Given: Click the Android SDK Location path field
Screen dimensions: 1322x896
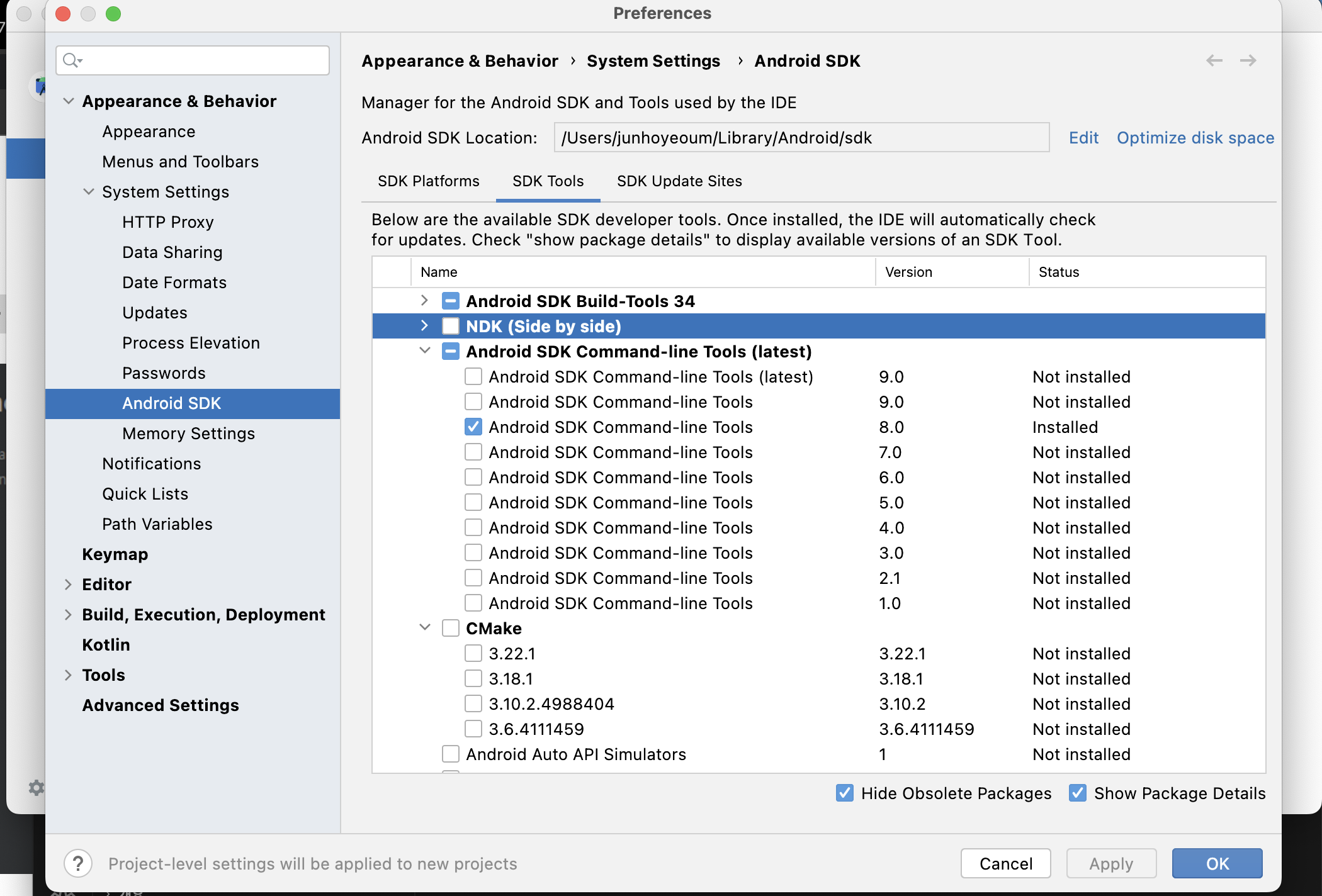Looking at the screenshot, I should [x=801, y=138].
